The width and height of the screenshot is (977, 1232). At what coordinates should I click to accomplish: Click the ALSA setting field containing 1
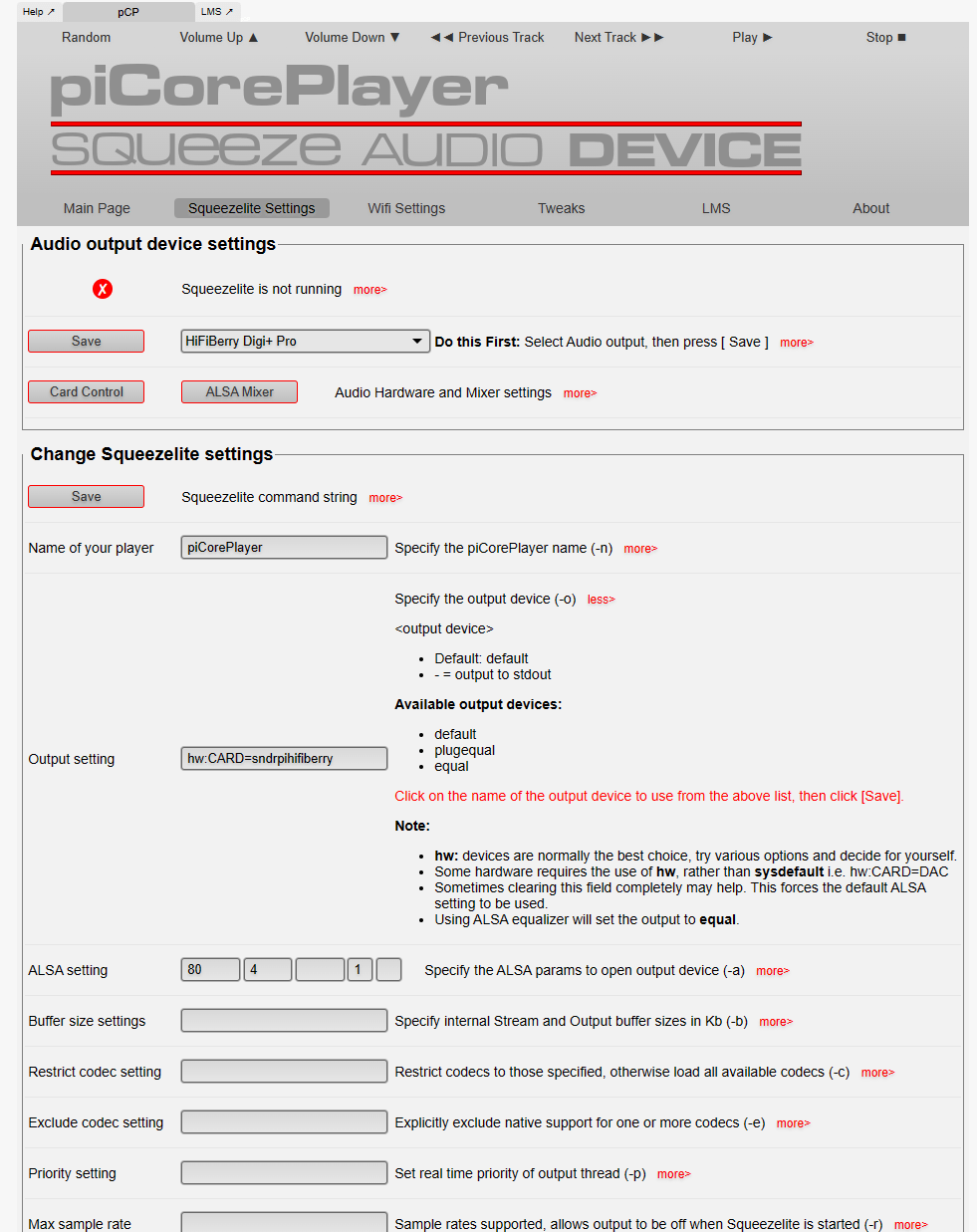click(x=360, y=969)
